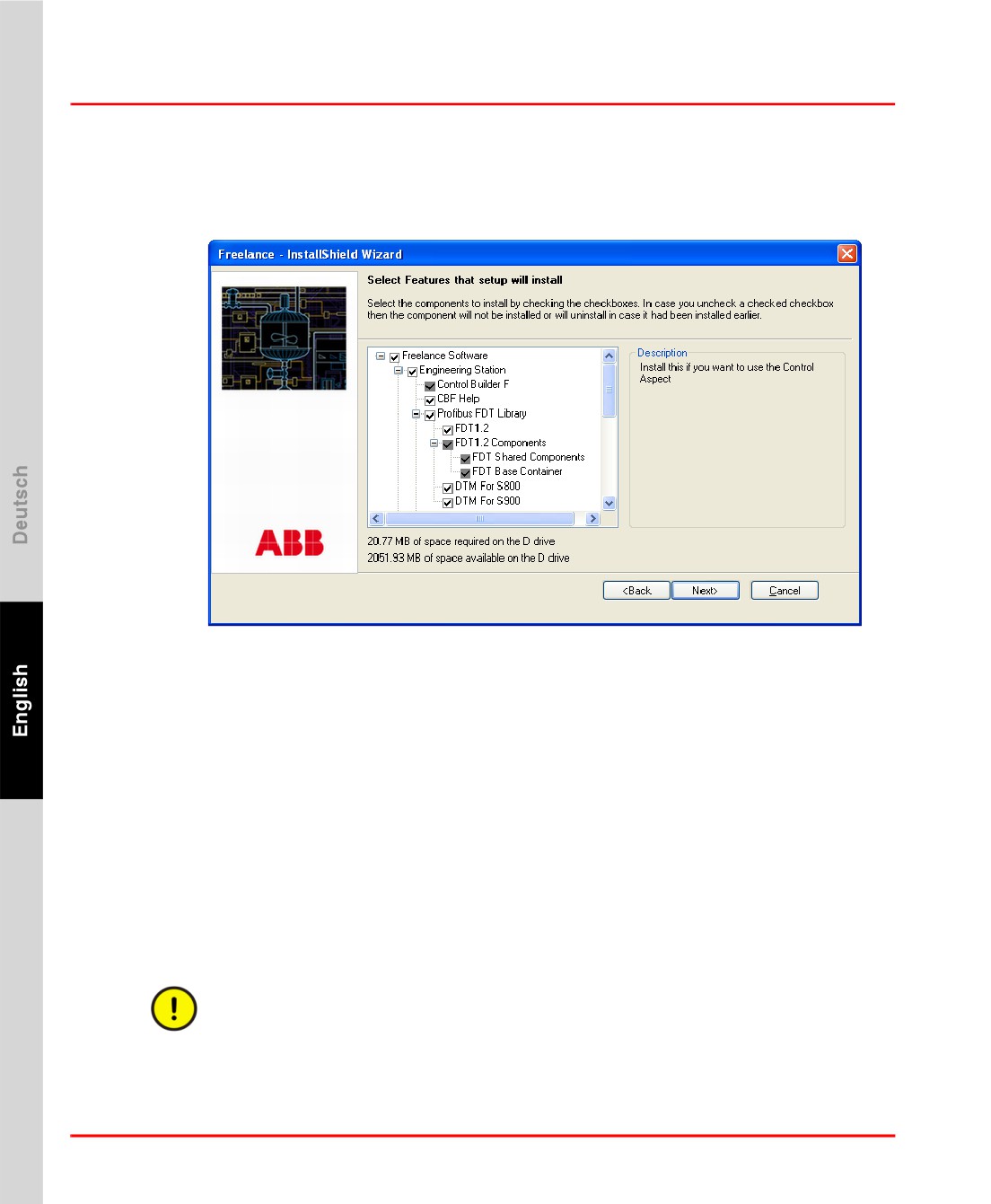Viewport: 991px width, 1204px height.
Task: Uncheck the DTM For S900 checkbox
Action: (x=448, y=503)
